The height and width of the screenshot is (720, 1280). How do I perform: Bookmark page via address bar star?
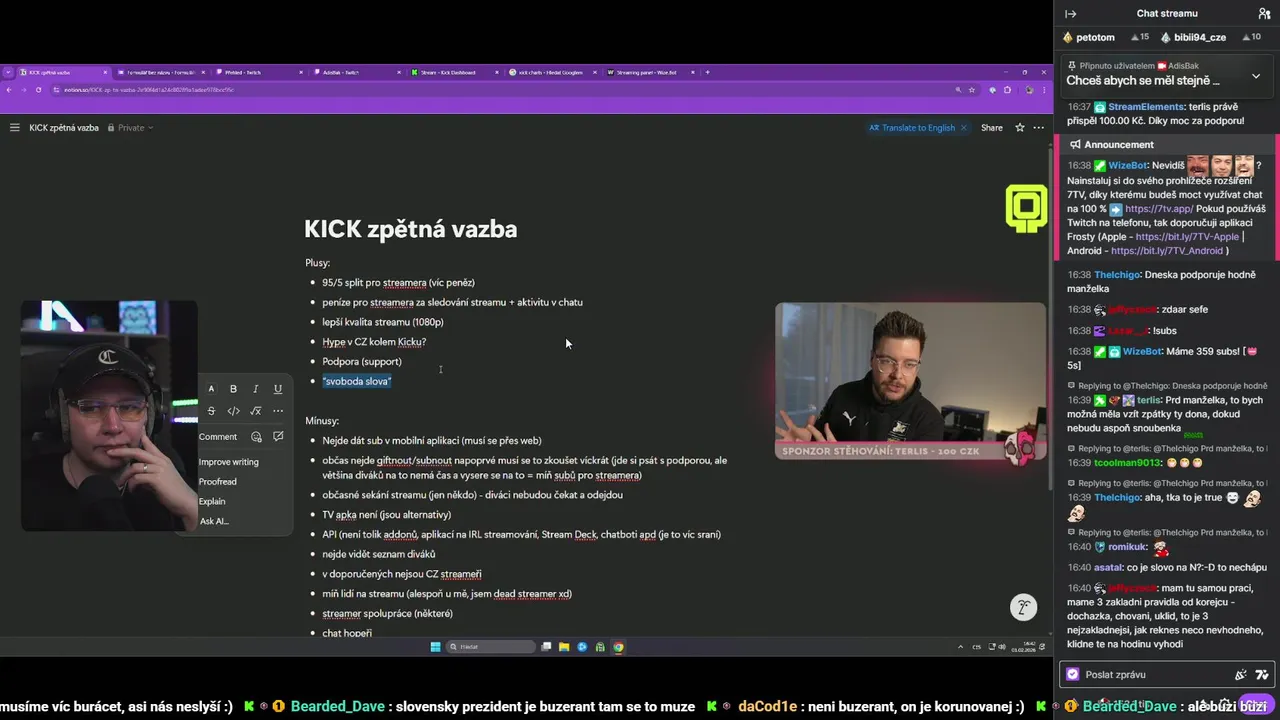972,90
